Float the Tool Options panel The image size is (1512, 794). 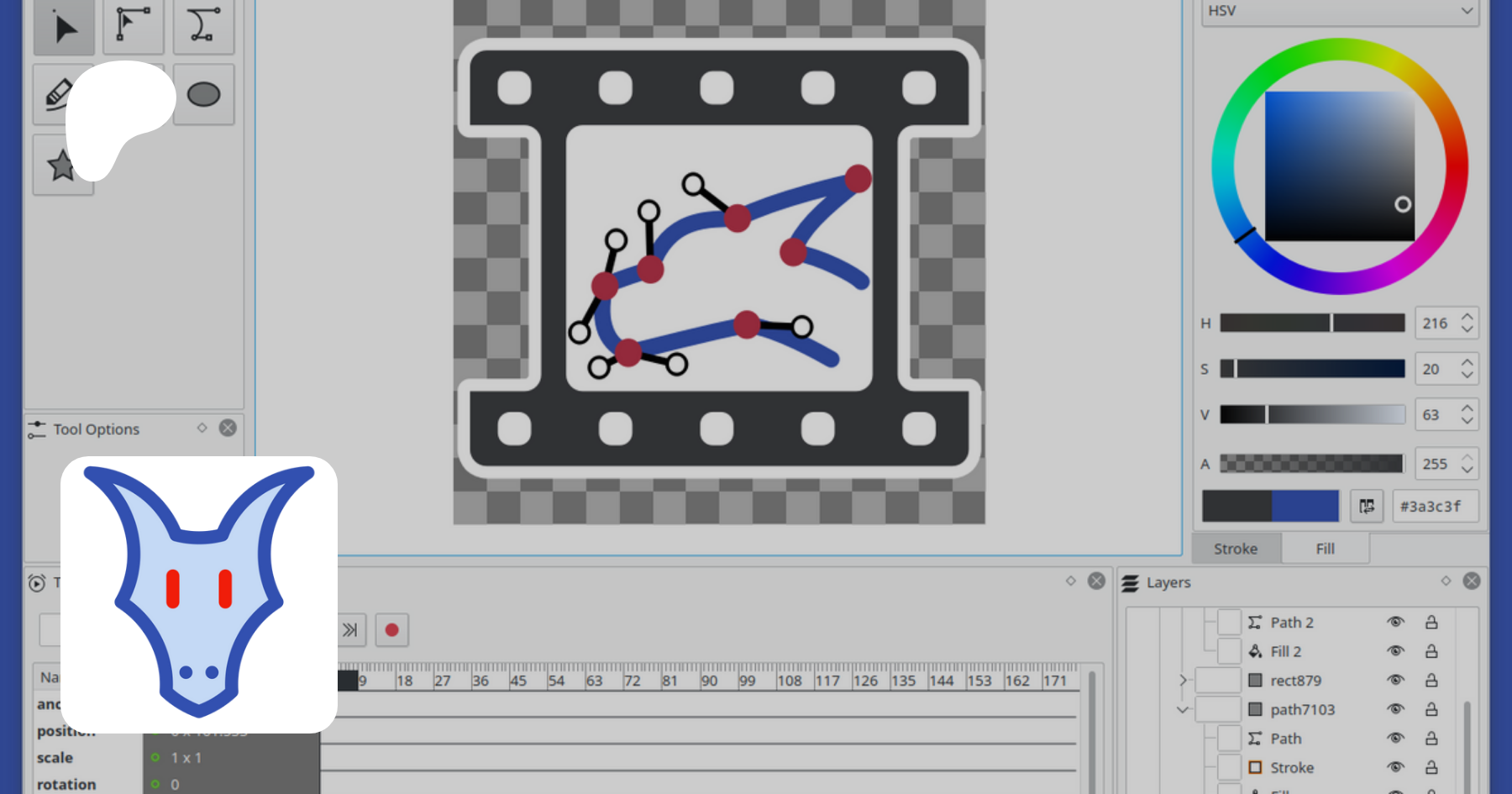202,429
